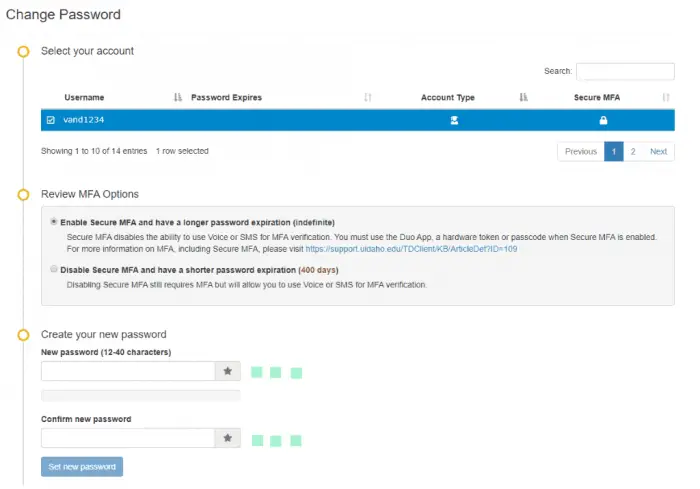Image resolution: width=700 pixels, height=489 pixels.
Task: Click the Set new password button
Action: coord(82,467)
